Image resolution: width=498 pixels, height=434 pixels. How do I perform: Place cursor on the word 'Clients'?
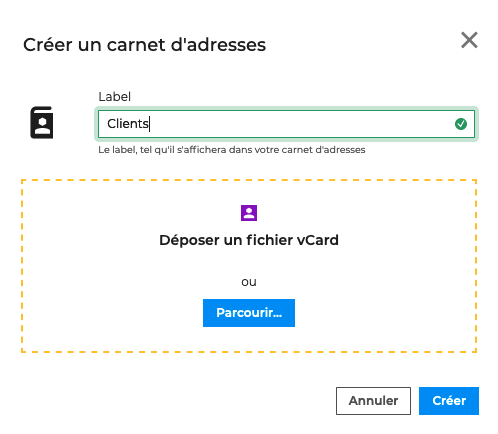pyautogui.click(x=128, y=124)
